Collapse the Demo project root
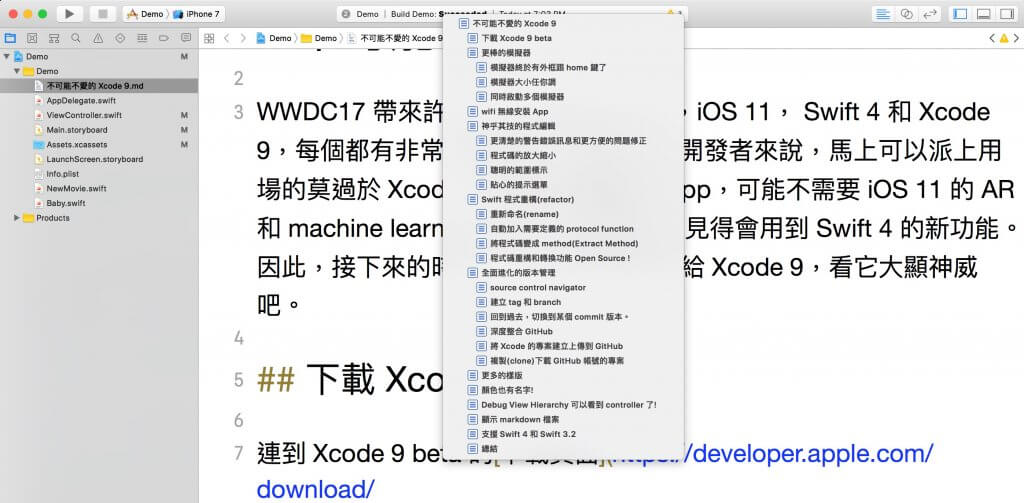The image size is (1024, 503). click(7, 56)
